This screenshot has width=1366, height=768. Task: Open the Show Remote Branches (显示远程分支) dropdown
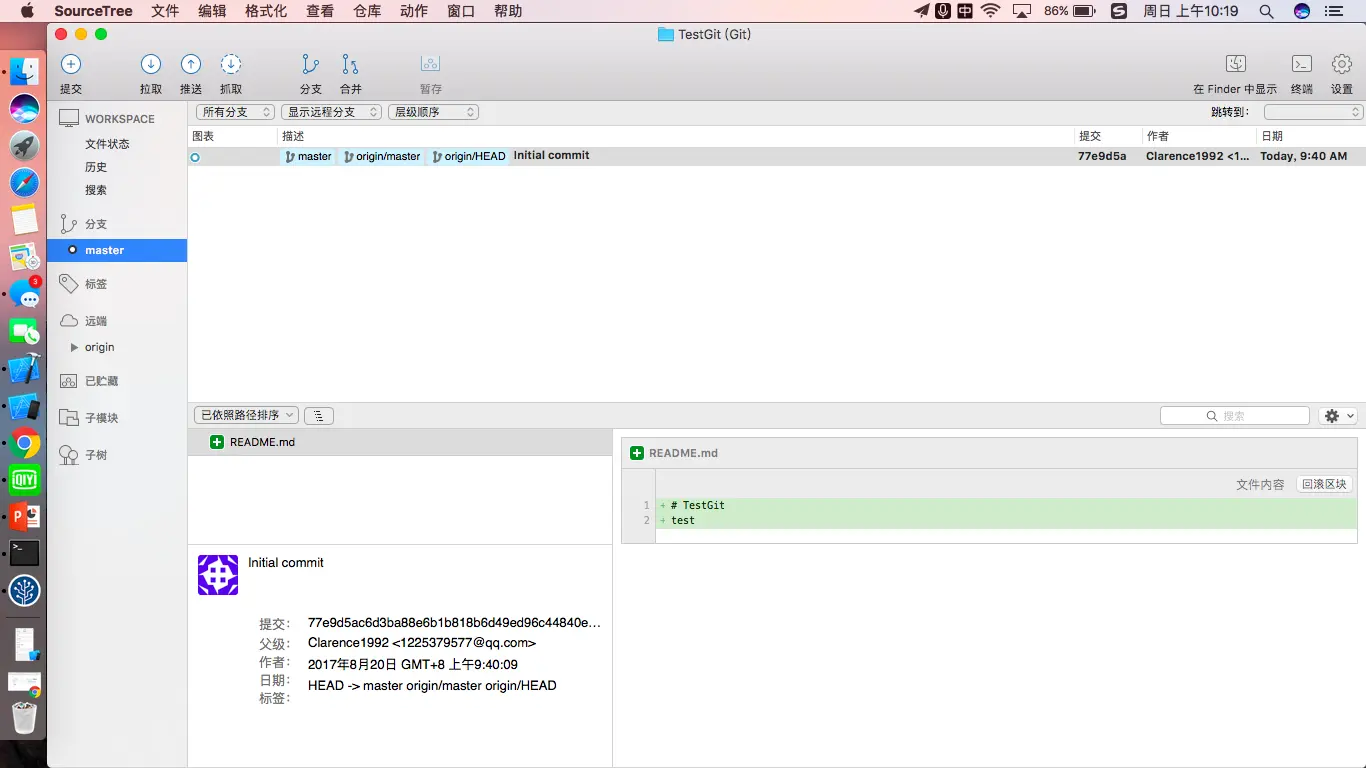(x=331, y=112)
